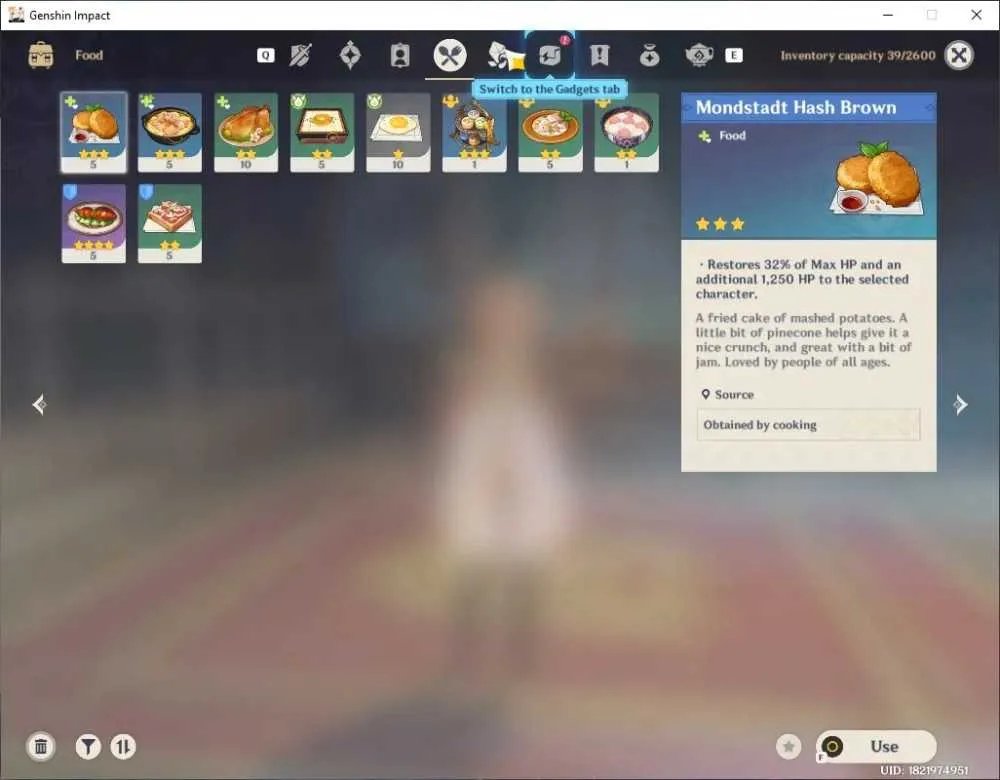Click the Q previous-tab key hint
Viewport: 1000px width, 780px height.
(265, 55)
